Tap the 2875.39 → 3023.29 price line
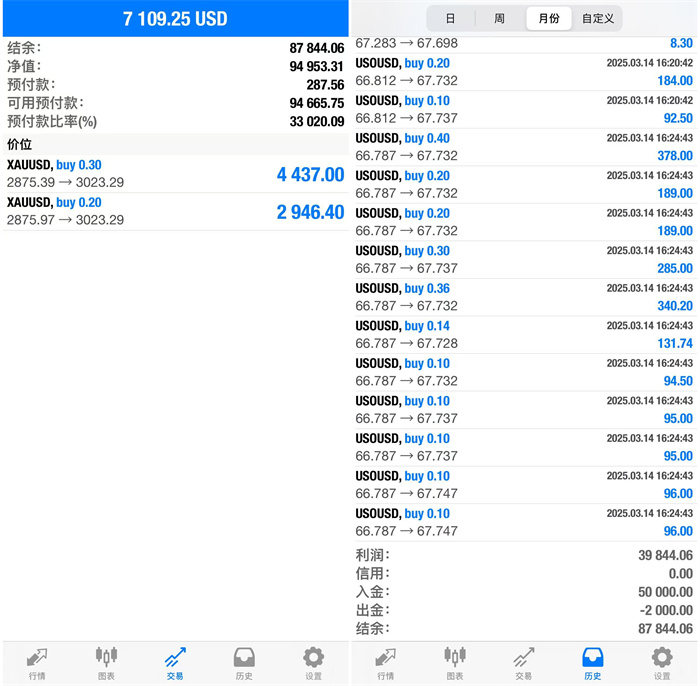This screenshot has width=700, height=686. pyautogui.click(x=65, y=183)
